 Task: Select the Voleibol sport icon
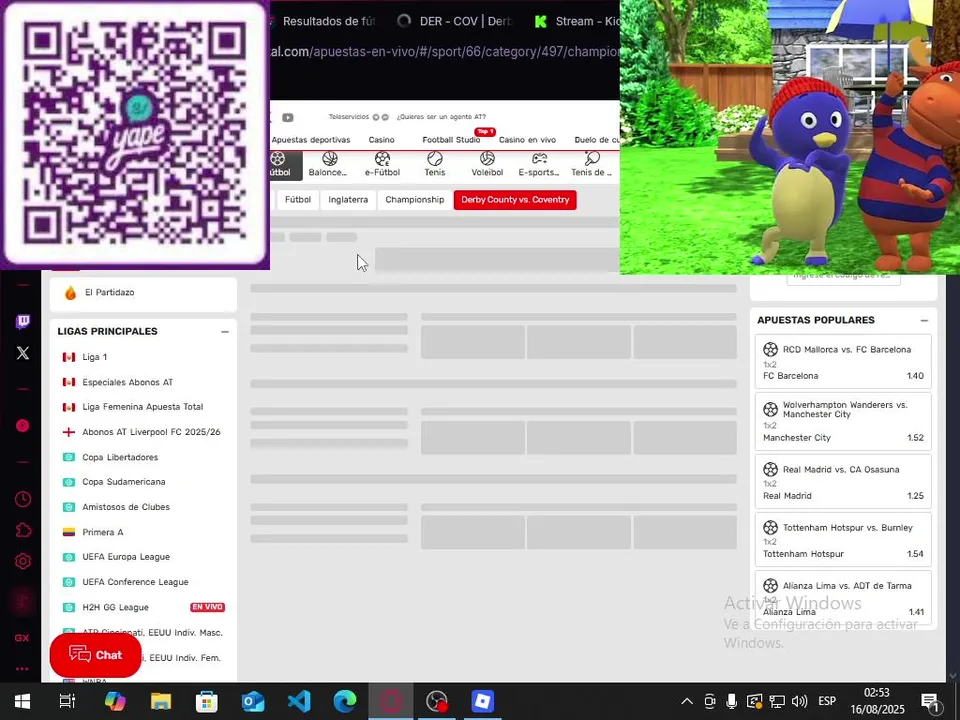click(x=487, y=165)
